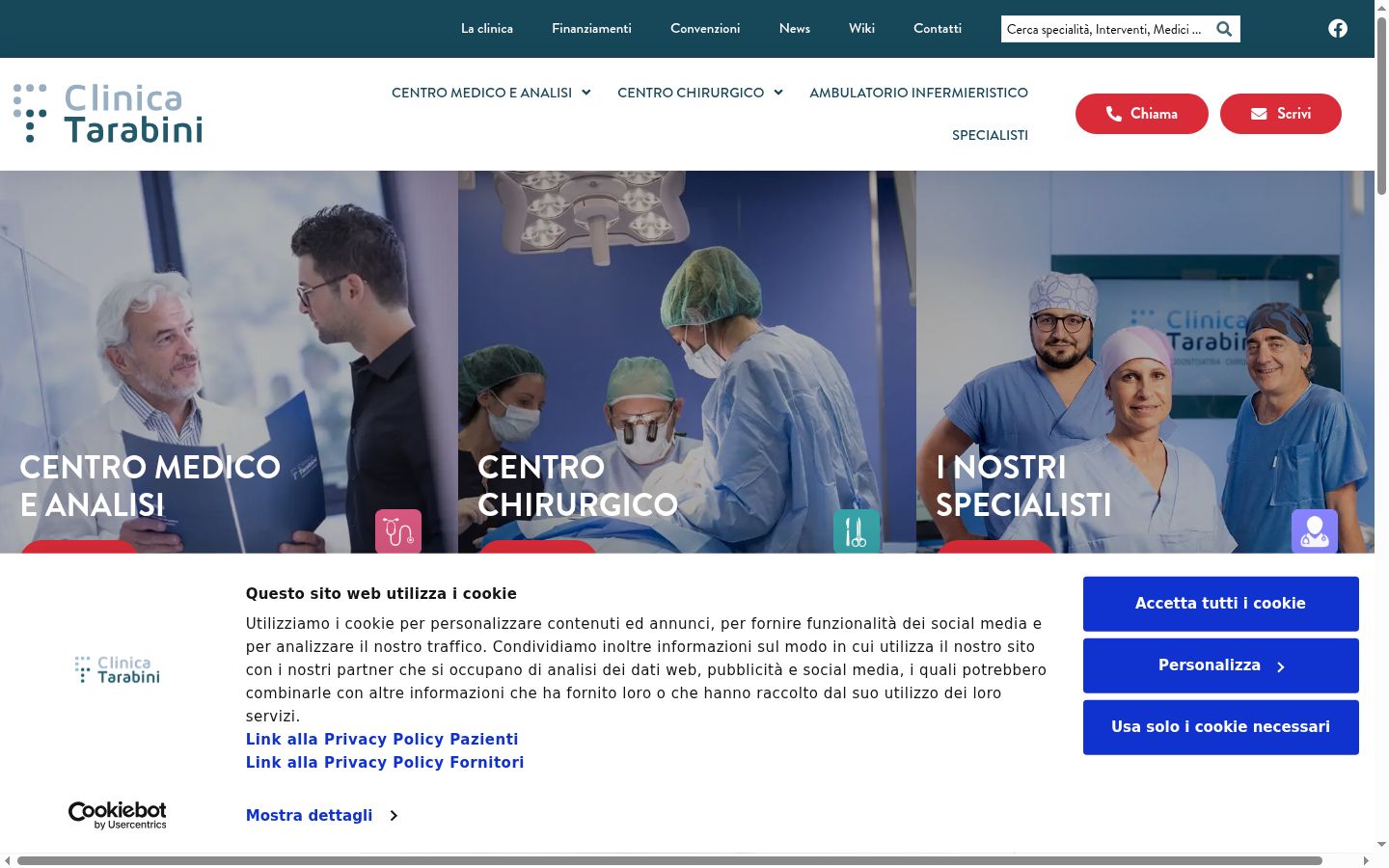Click the scroll down arrow of the vertical scrollbar
Screen dimensions: 1389x868
pos(1381,845)
